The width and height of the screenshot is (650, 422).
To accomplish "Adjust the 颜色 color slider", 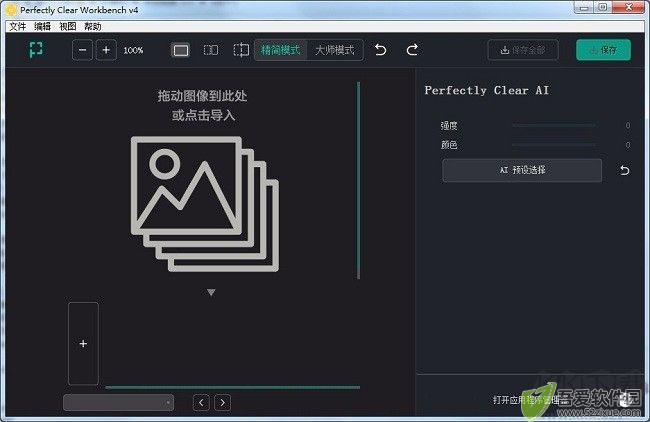I will [x=554, y=144].
